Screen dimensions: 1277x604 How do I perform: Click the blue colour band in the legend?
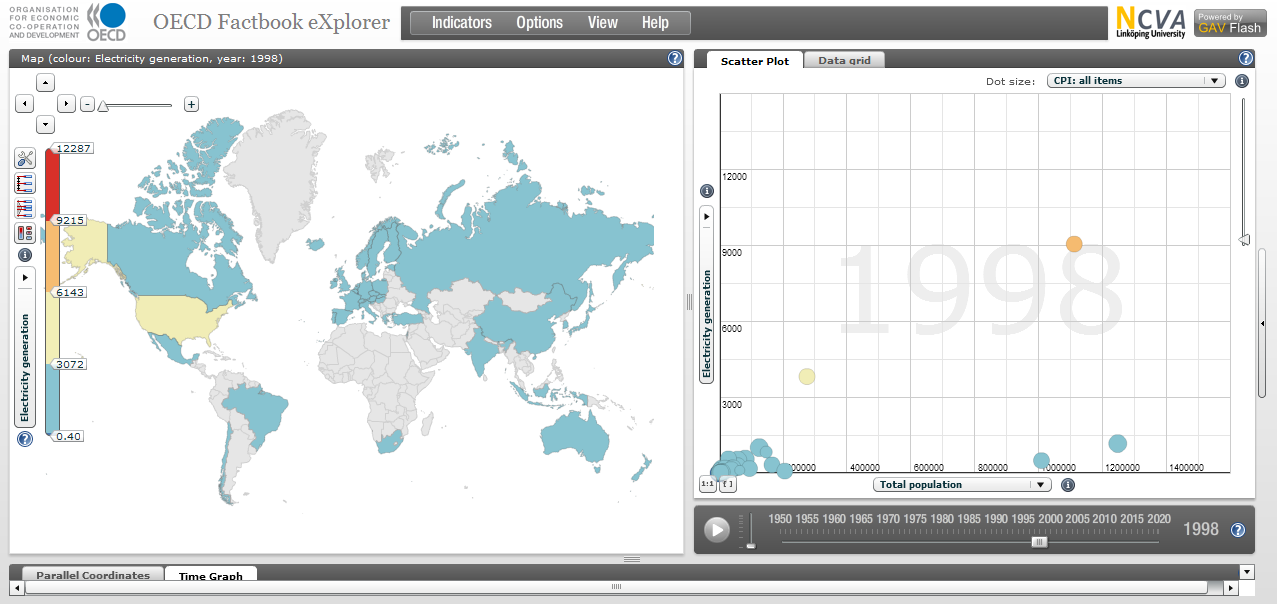[53, 400]
